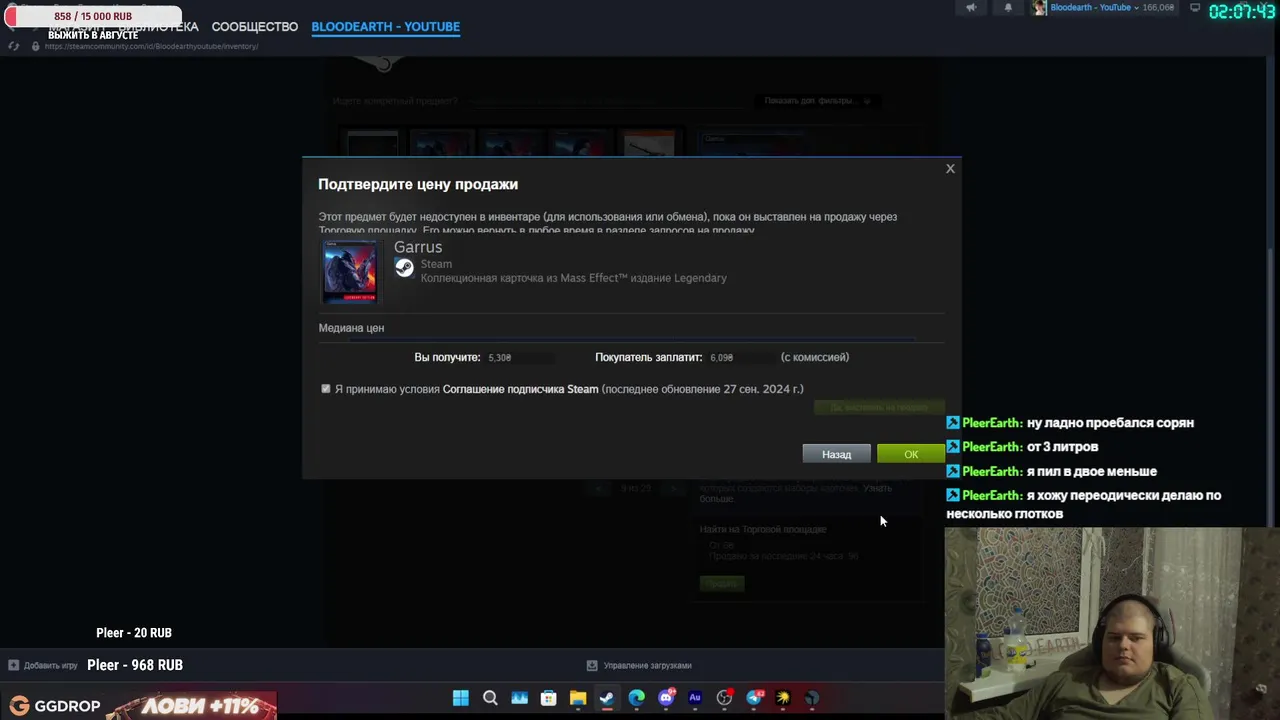This screenshot has width=1280, height=720.
Task: Click the Steam taskbar icon
Action: coord(607,698)
